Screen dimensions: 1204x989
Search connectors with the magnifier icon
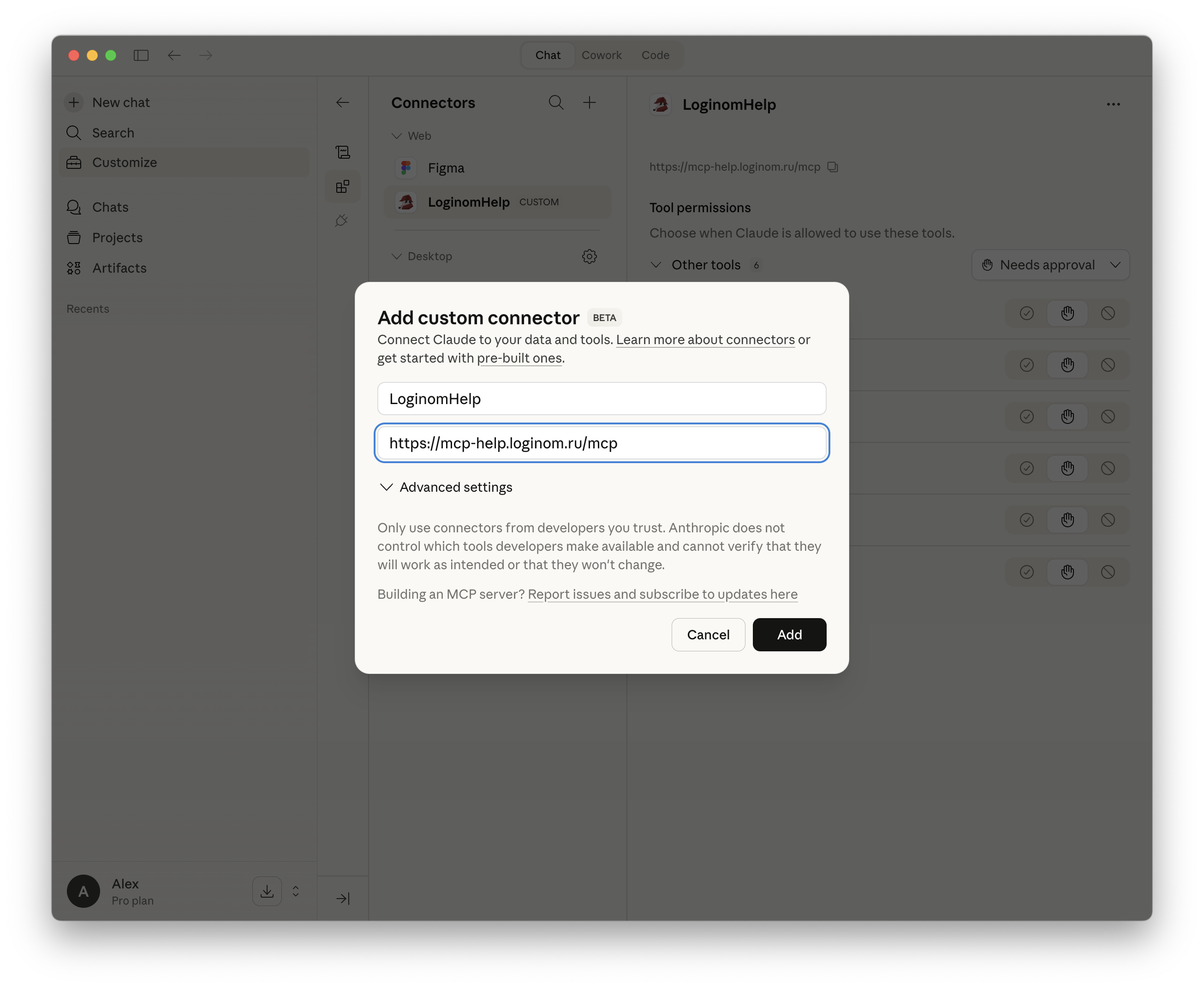click(x=556, y=102)
